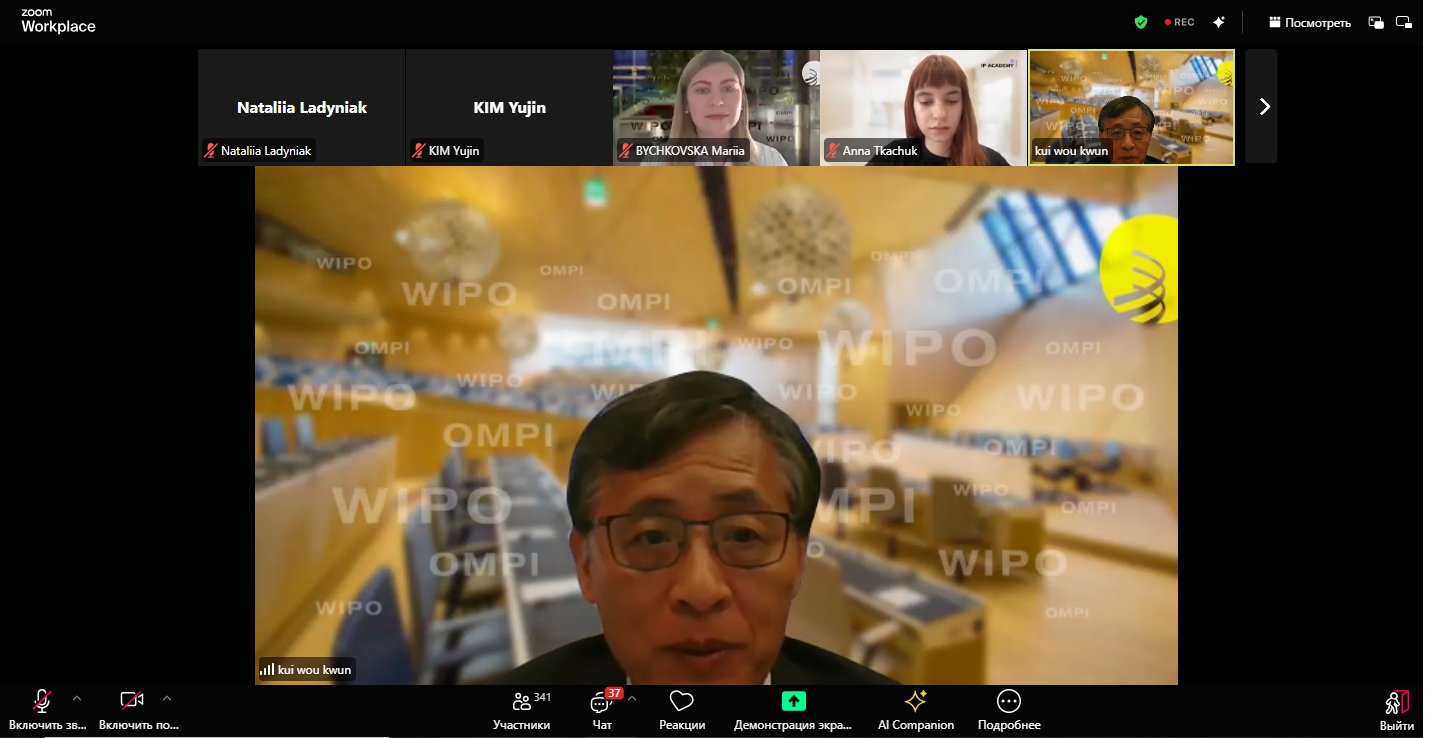Click the main speaker video of kui wou kwun
This screenshot has width=1434, height=738.
click(716, 425)
